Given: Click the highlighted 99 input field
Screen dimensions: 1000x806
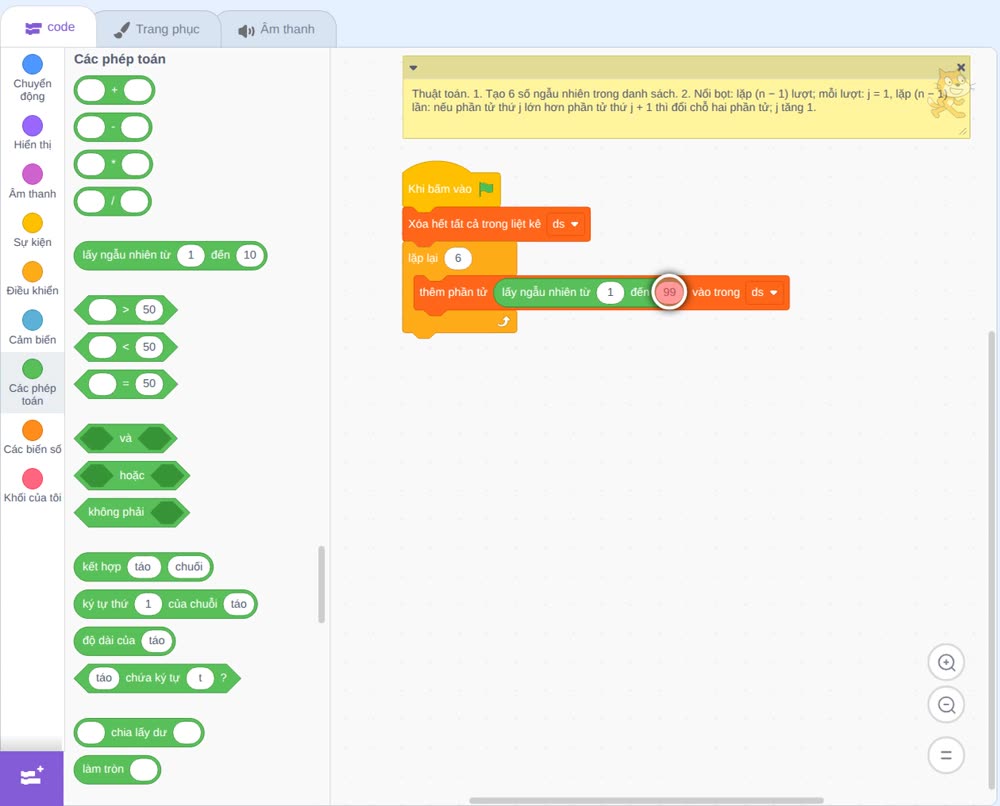Looking at the screenshot, I should (669, 292).
